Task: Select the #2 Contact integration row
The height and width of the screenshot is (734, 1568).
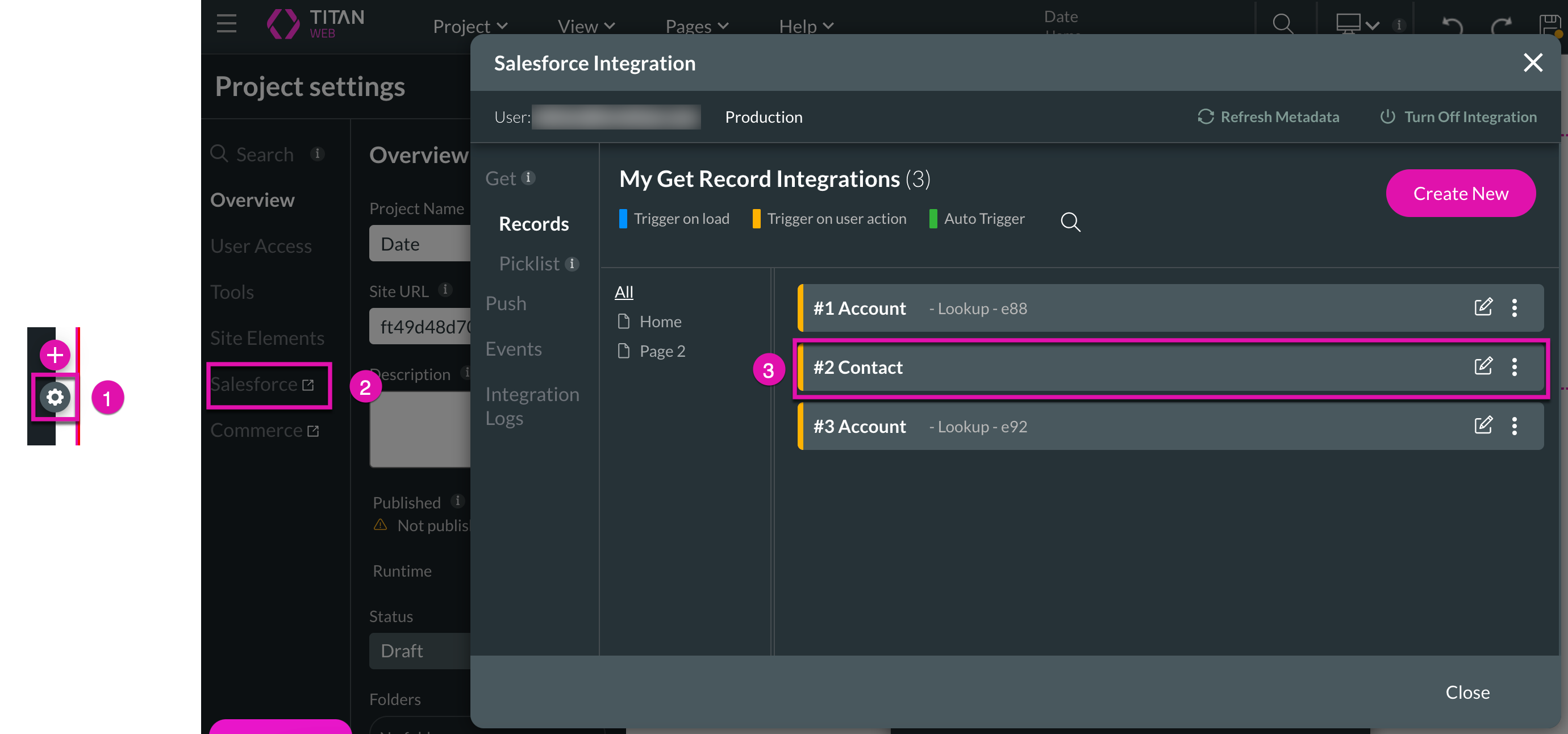Action: (x=1170, y=367)
